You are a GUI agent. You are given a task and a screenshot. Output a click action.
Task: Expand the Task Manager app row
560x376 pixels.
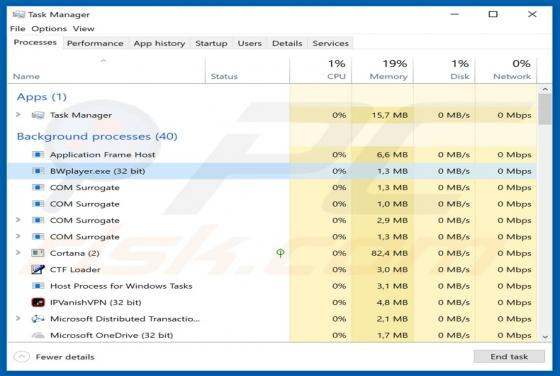pos(18,115)
